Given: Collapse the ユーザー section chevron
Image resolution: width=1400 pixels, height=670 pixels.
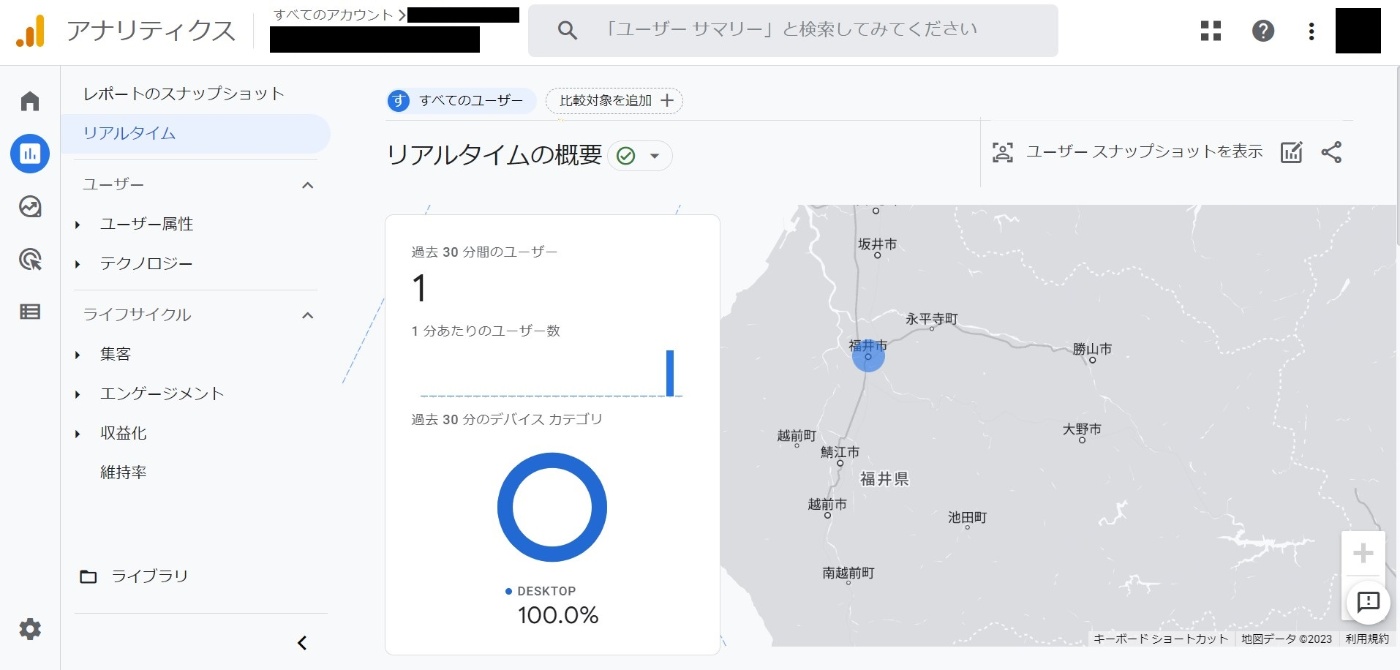Looking at the screenshot, I should (308, 185).
